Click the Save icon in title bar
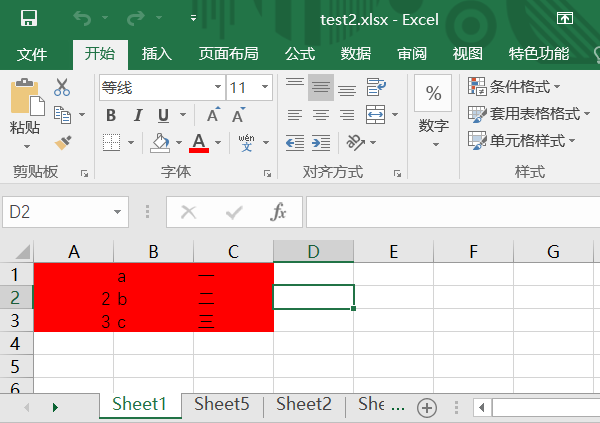The width and height of the screenshot is (600, 423). [29, 18]
